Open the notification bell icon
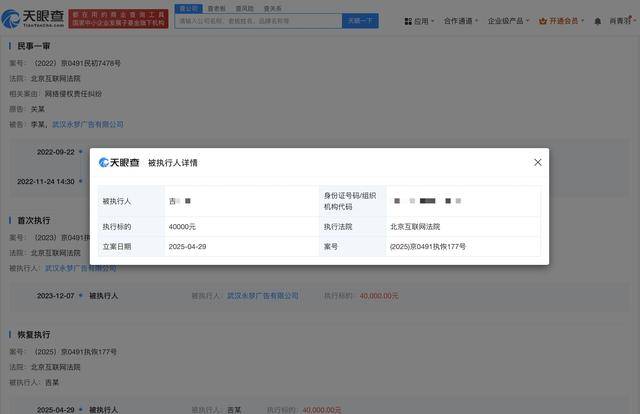This screenshot has width=640, height=414. (598, 21)
